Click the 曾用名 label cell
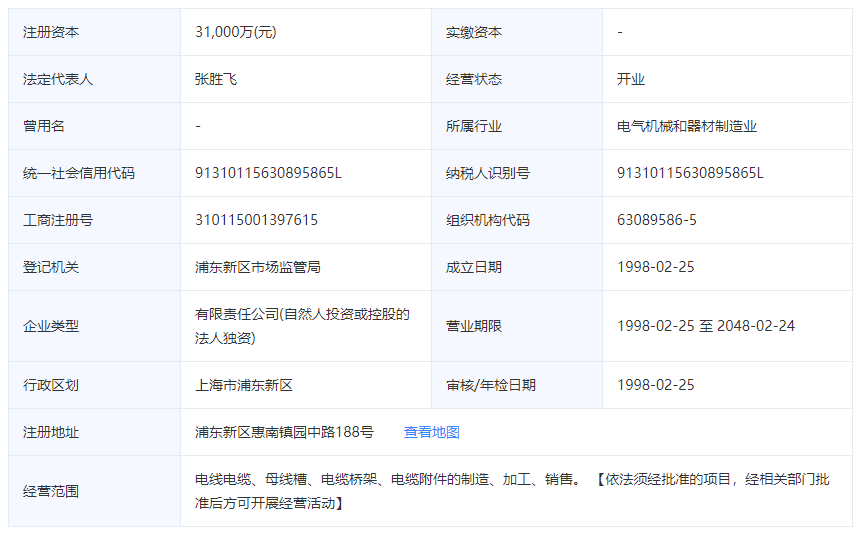 (x=44, y=126)
